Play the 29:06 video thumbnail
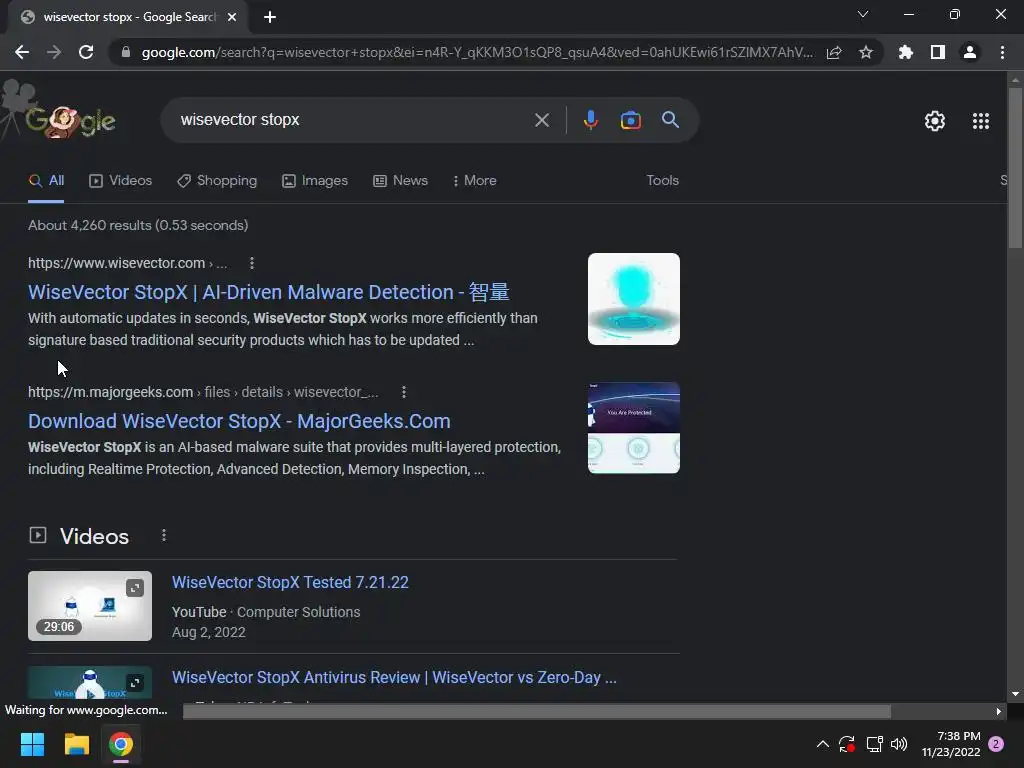1024x768 pixels. point(90,606)
